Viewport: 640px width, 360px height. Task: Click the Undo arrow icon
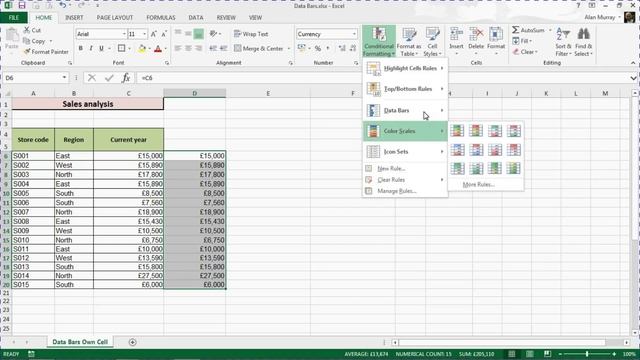coord(62,6)
